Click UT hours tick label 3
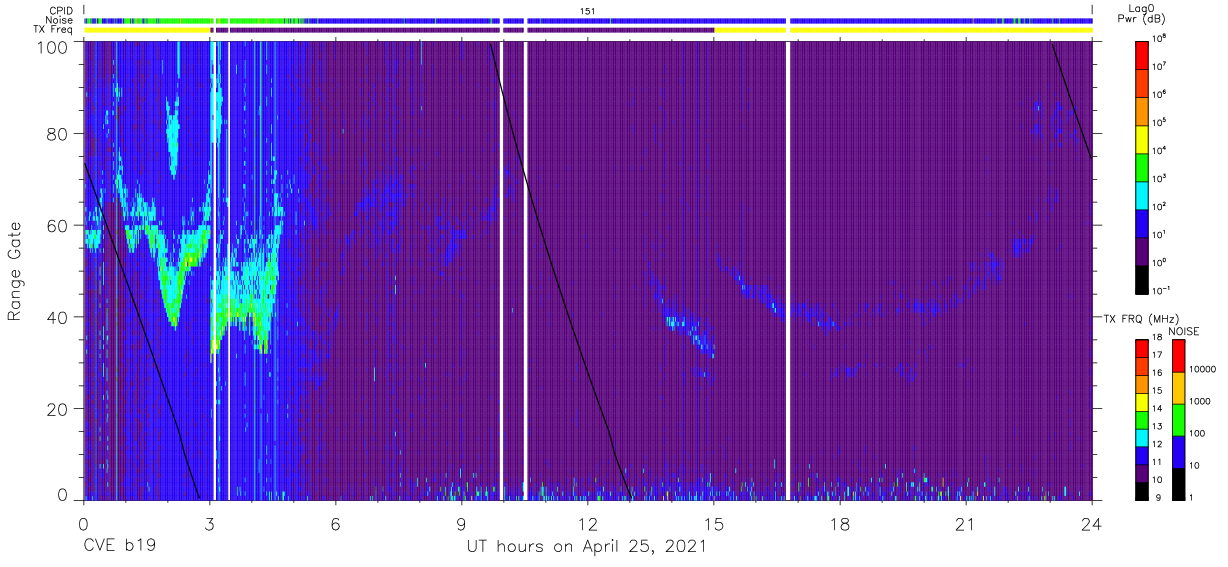The height and width of the screenshot is (567, 1228). click(210, 524)
